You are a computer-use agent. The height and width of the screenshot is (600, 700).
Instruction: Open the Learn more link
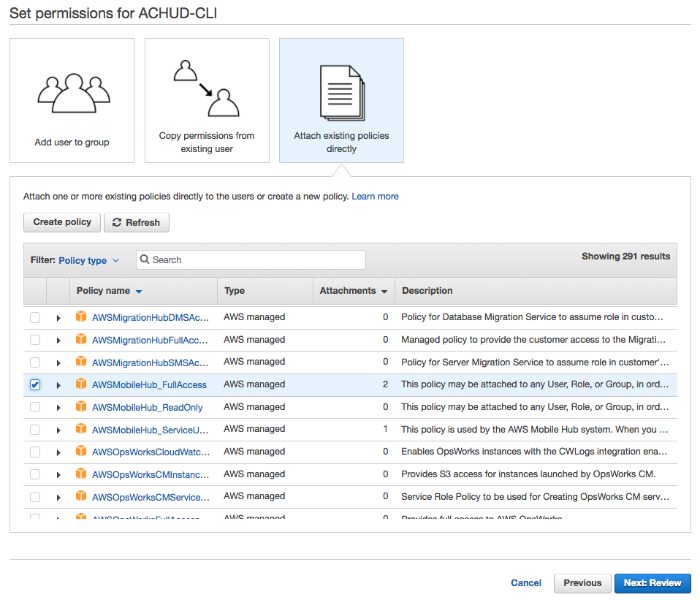pos(375,196)
